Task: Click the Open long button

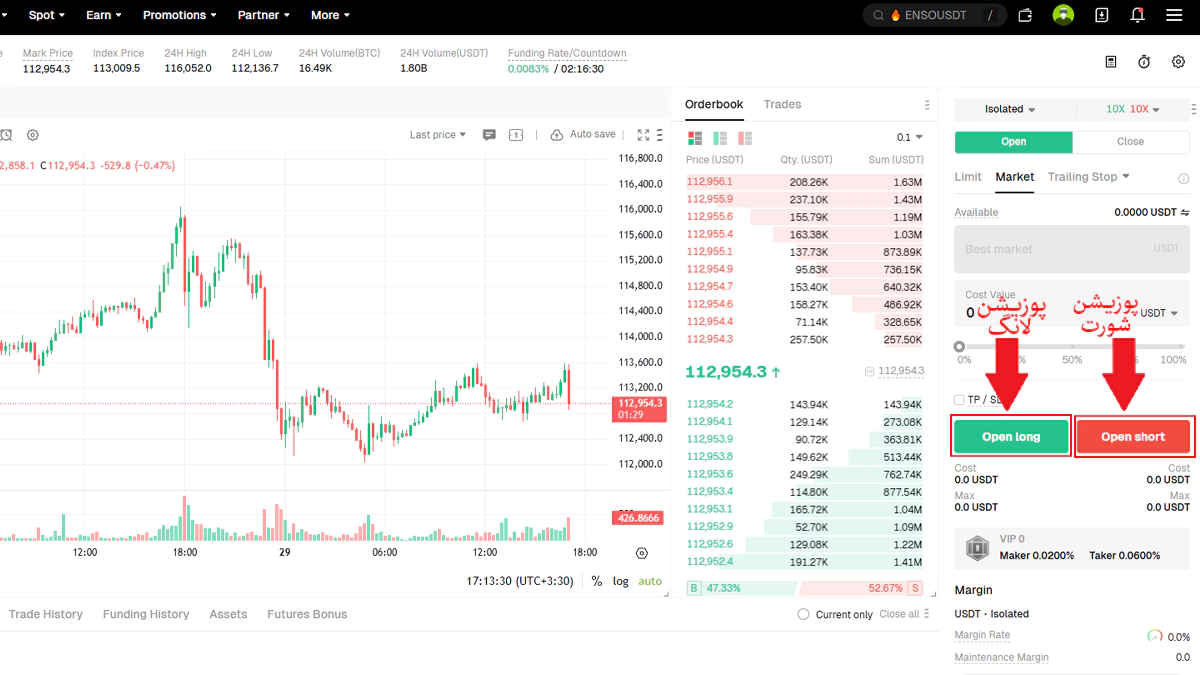Action: coord(1011,437)
